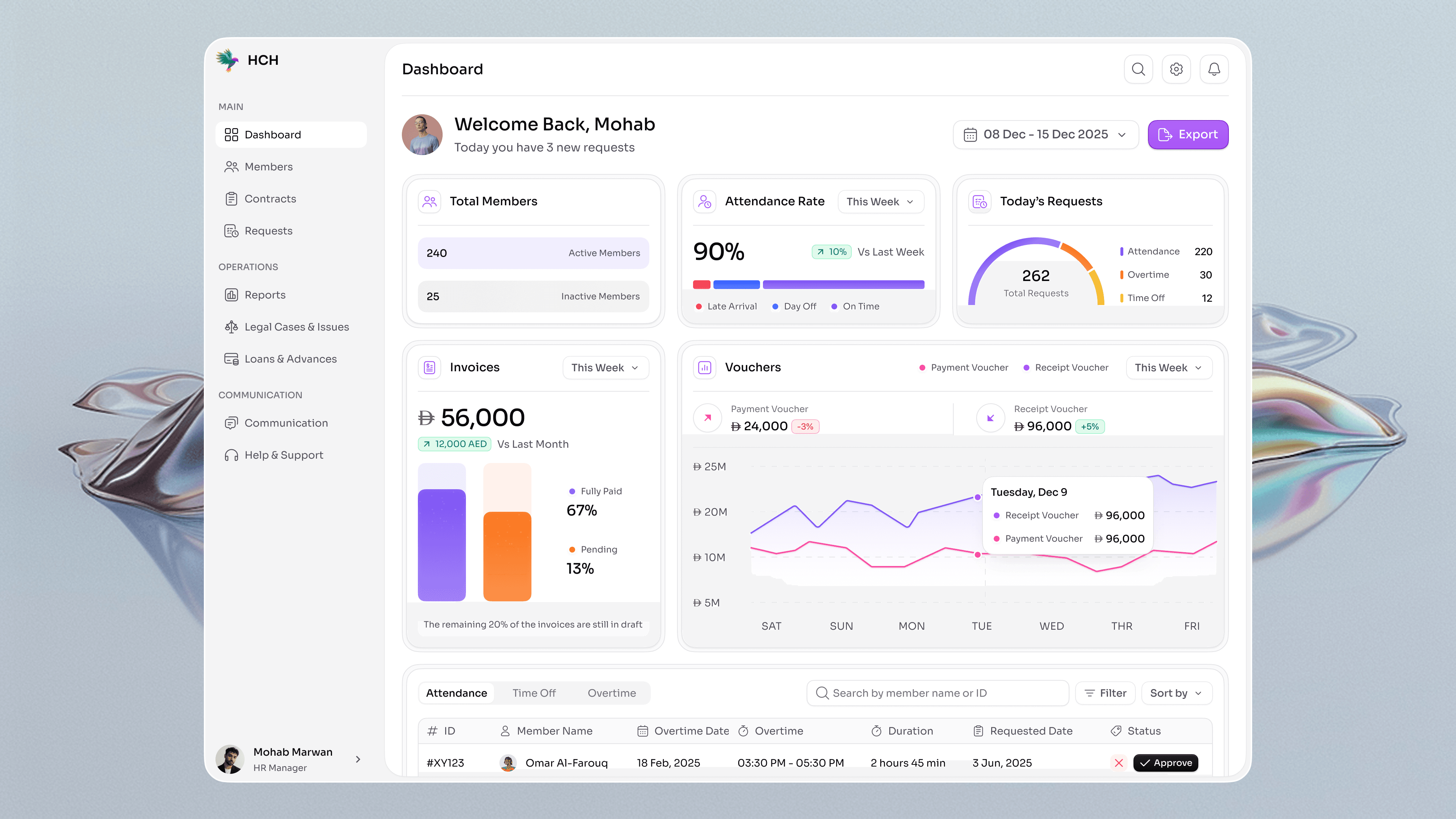Open Communication in sidebar
Viewport: 1456px width, 819px height.
(x=291, y=423)
